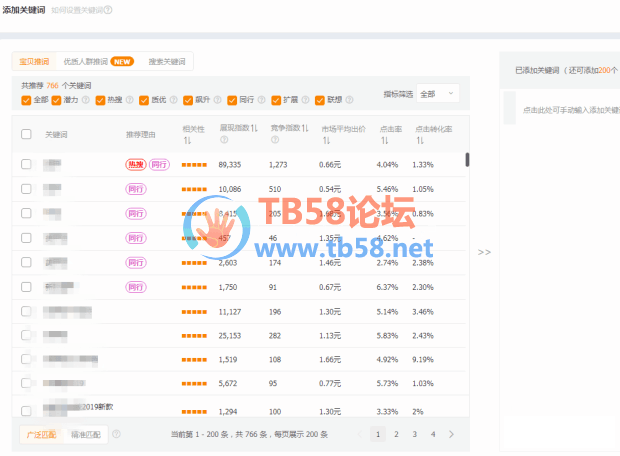This screenshot has width=620, height=456.
Task: Check the select-all checkbox in table header
Action: (26, 134)
